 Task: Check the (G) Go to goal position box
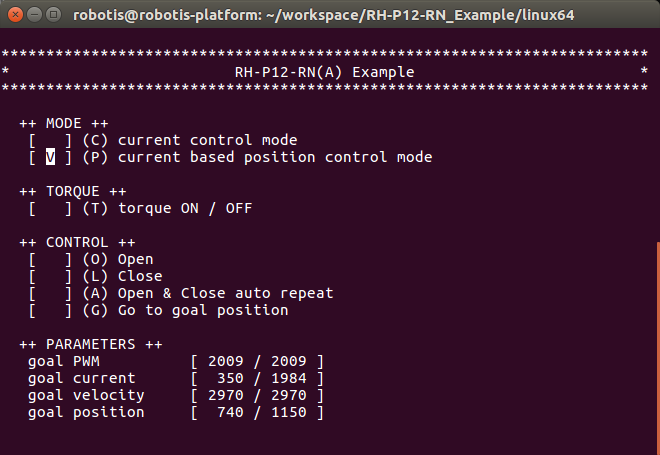(50, 310)
